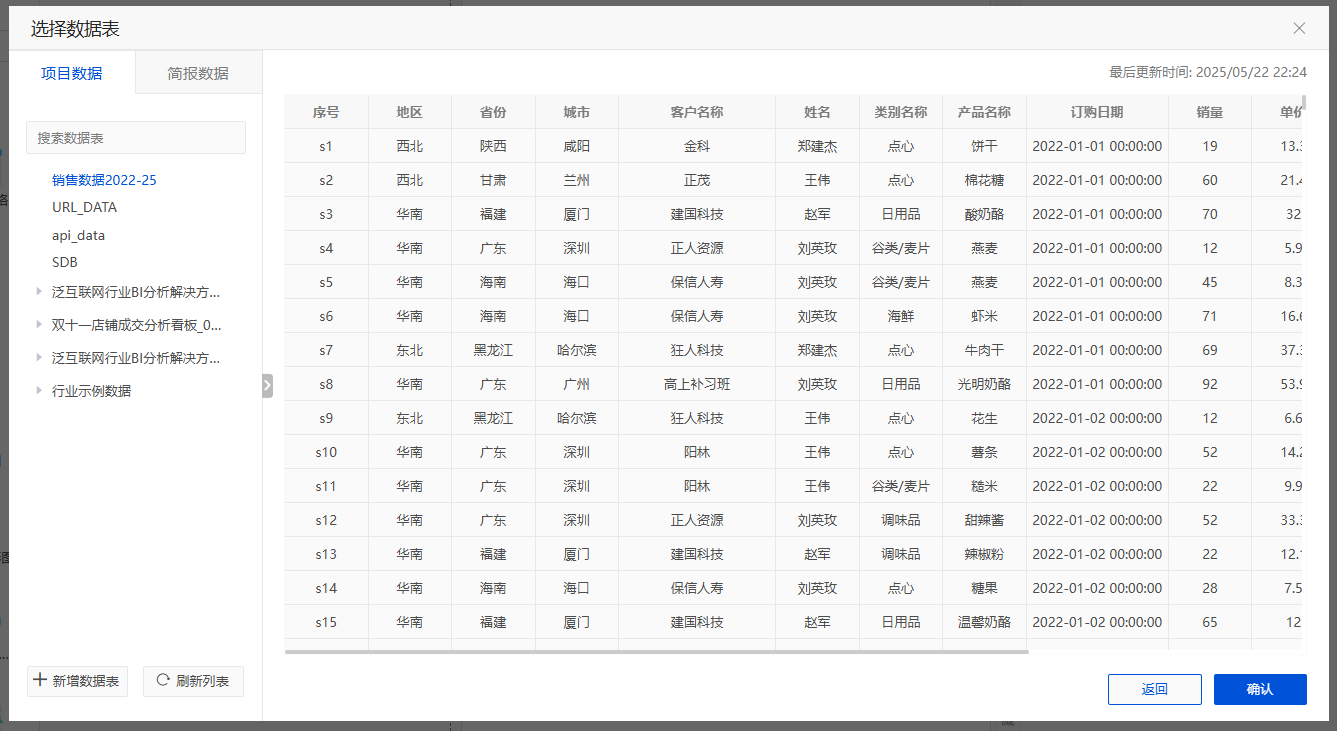Click the horizontal scrollbar under the table
The image size is (1337, 731).
(656, 652)
